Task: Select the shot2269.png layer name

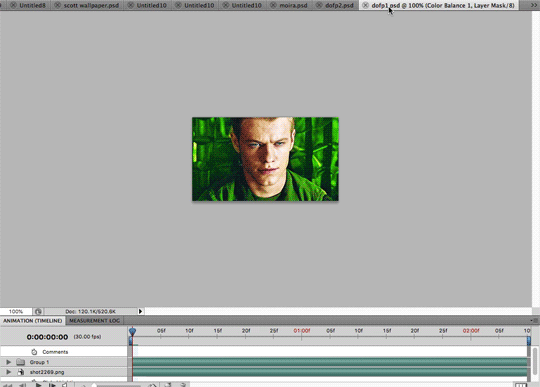Action: (x=47, y=372)
